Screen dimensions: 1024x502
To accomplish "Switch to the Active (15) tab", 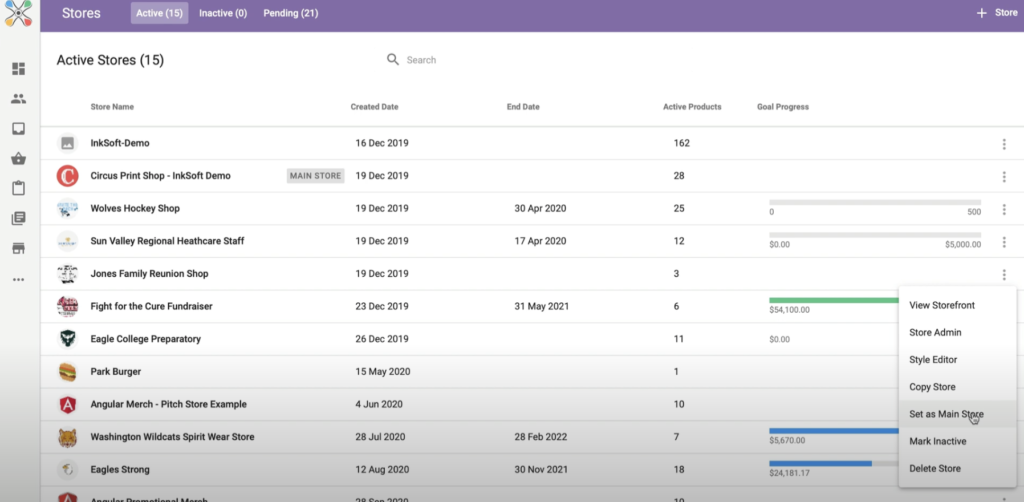I will tap(159, 13).
